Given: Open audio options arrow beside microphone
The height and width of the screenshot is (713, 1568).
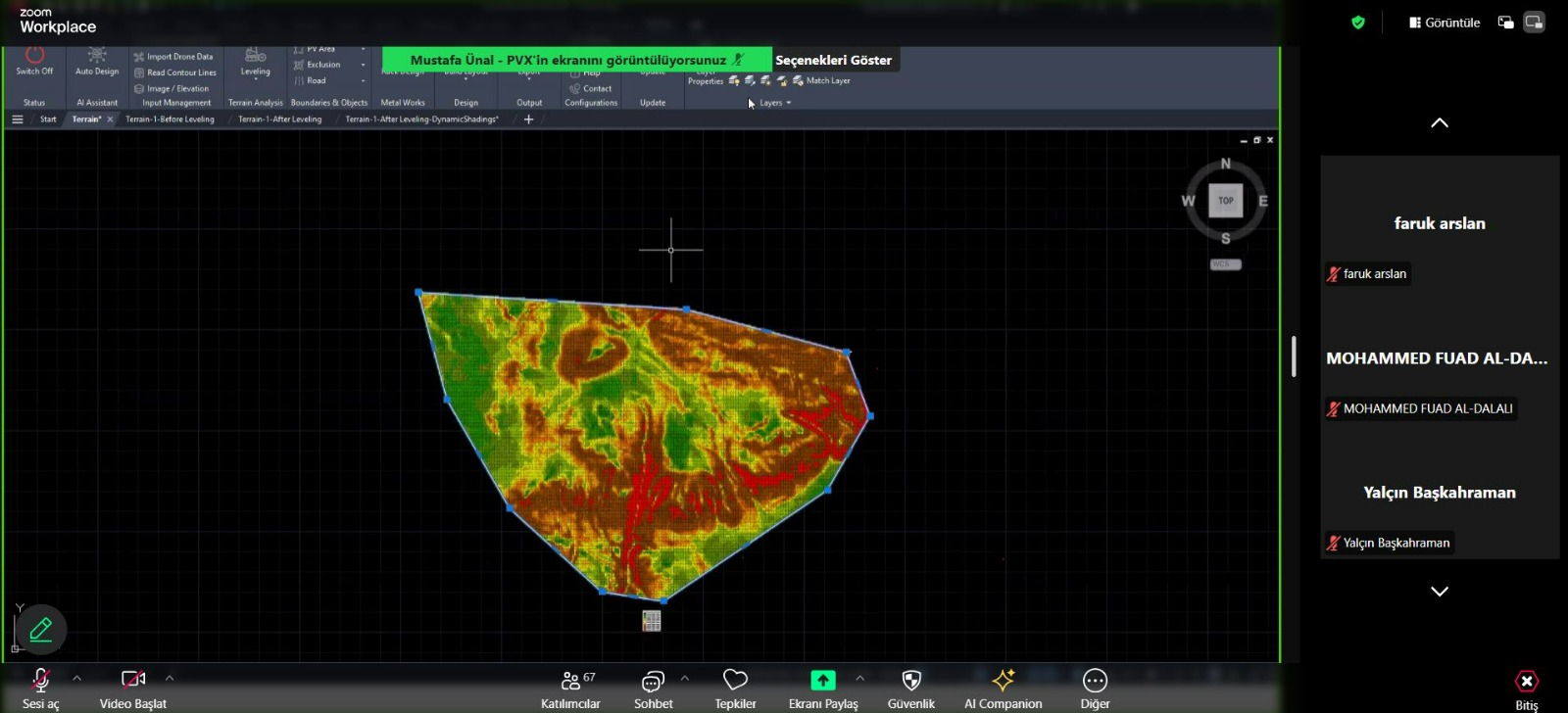Looking at the screenshot, I should 76,678.
